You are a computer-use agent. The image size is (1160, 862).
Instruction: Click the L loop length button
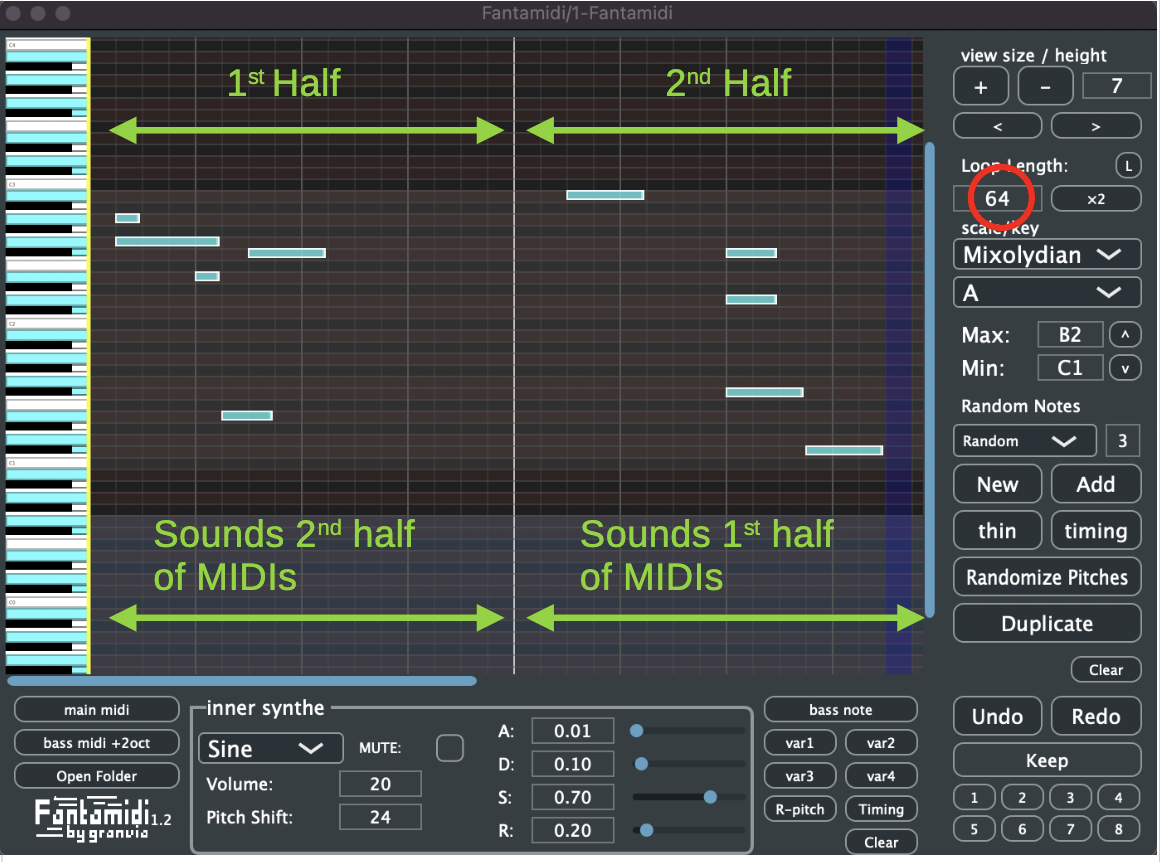click(1128, 166)
